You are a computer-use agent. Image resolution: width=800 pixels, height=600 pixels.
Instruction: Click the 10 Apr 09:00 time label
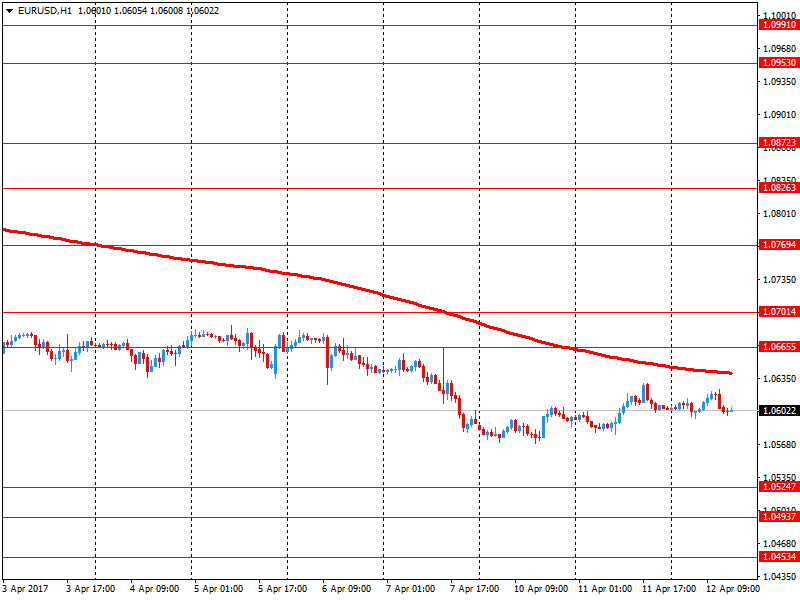pyautogui.click(x=541, y=589)
